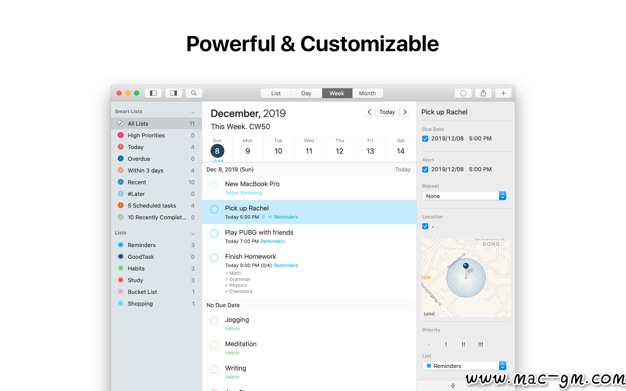
Task: Select Saturday 14 in week strip
Action: coord(401,149)
